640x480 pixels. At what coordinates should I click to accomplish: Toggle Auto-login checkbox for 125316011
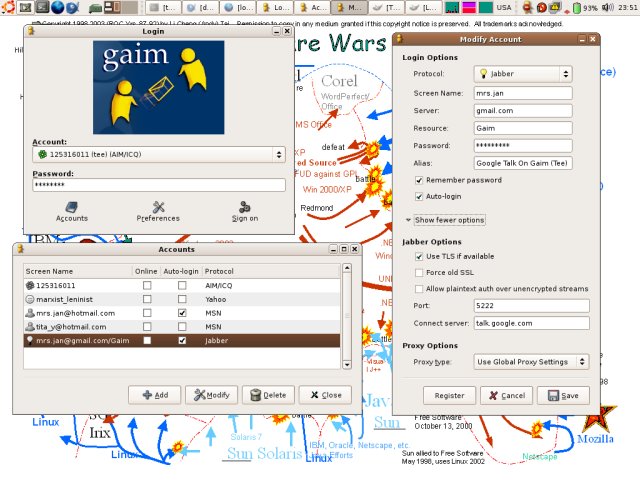point(182,285)
